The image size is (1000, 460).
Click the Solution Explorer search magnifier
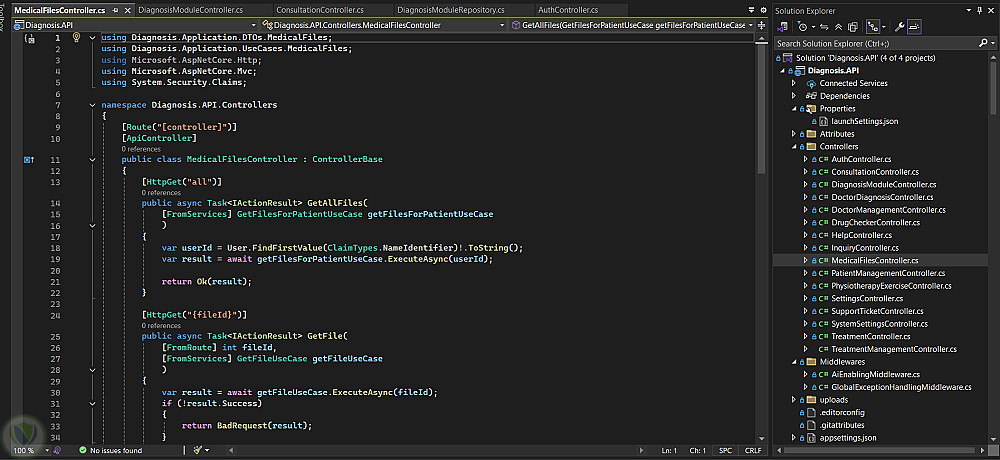coord(983,43)
